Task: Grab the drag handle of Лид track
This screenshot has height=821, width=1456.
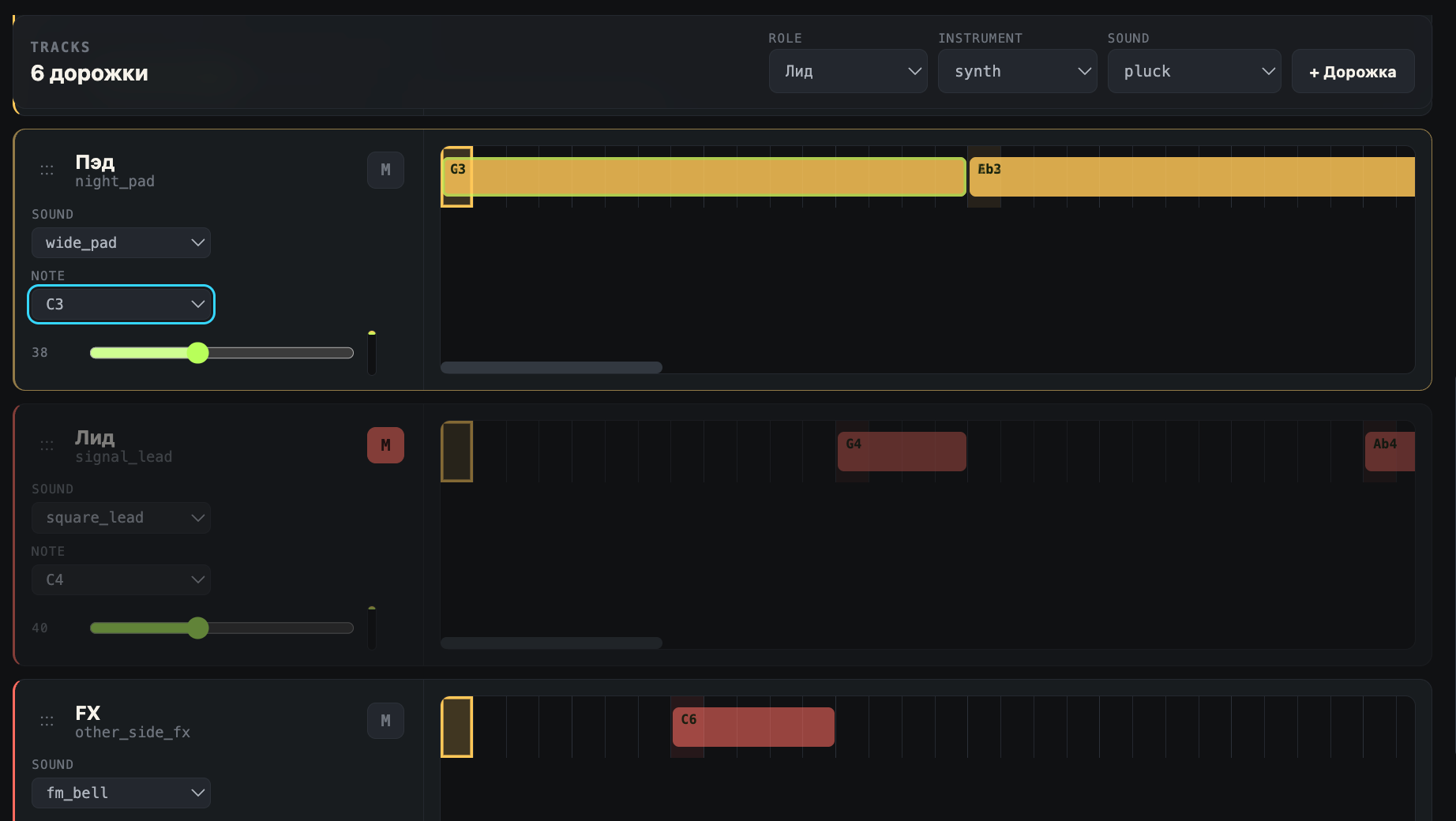Action: tap(47, 445)
